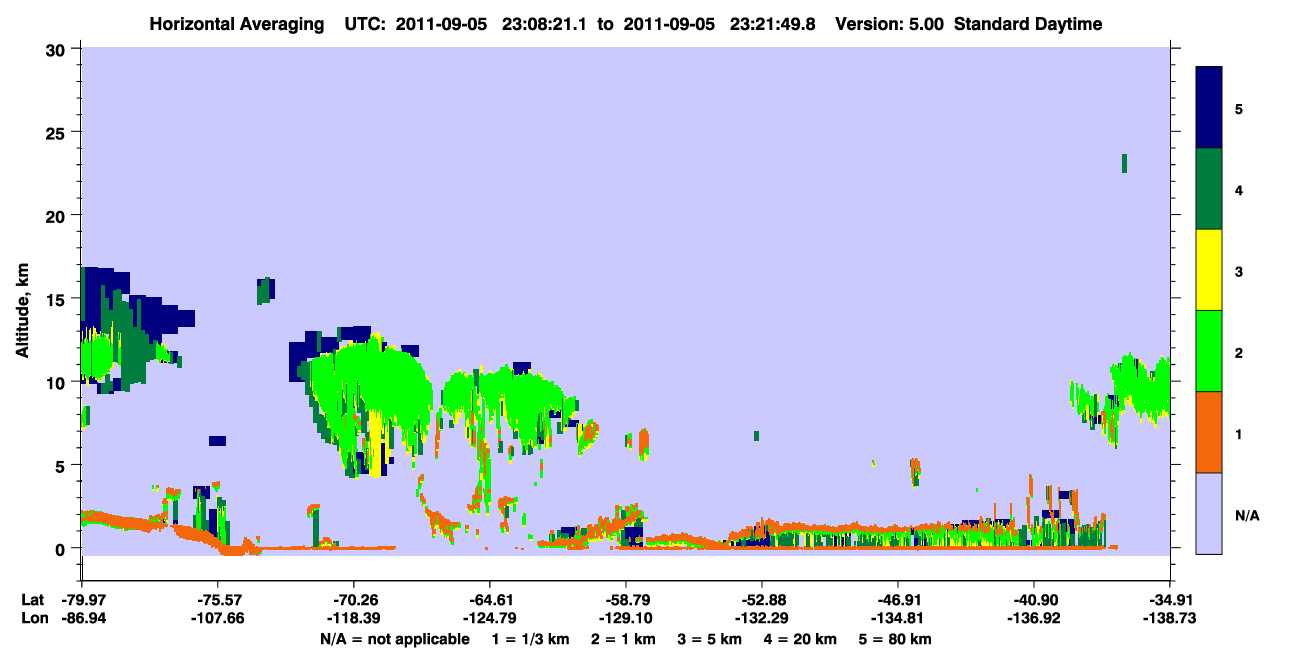Screen dimensions: 1300x667
Task: Click the isolated green feature near 23 km altitude
Action: pos(1124,163)
